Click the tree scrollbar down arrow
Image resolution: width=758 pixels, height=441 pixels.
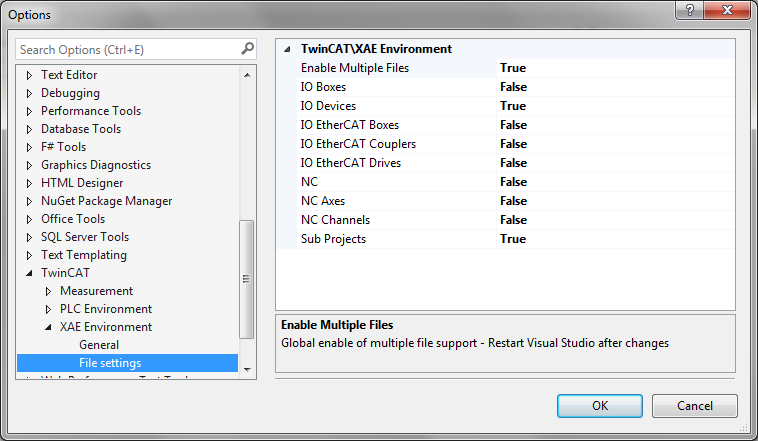point(247,370)
